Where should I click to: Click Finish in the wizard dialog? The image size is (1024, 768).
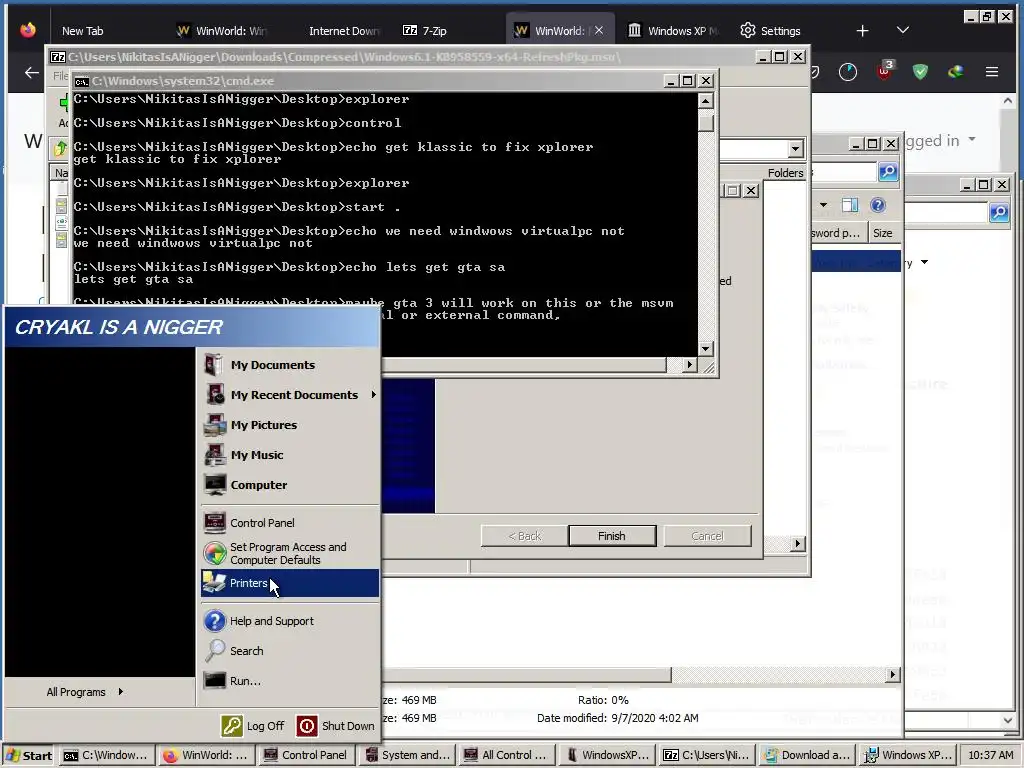(612, 536)
